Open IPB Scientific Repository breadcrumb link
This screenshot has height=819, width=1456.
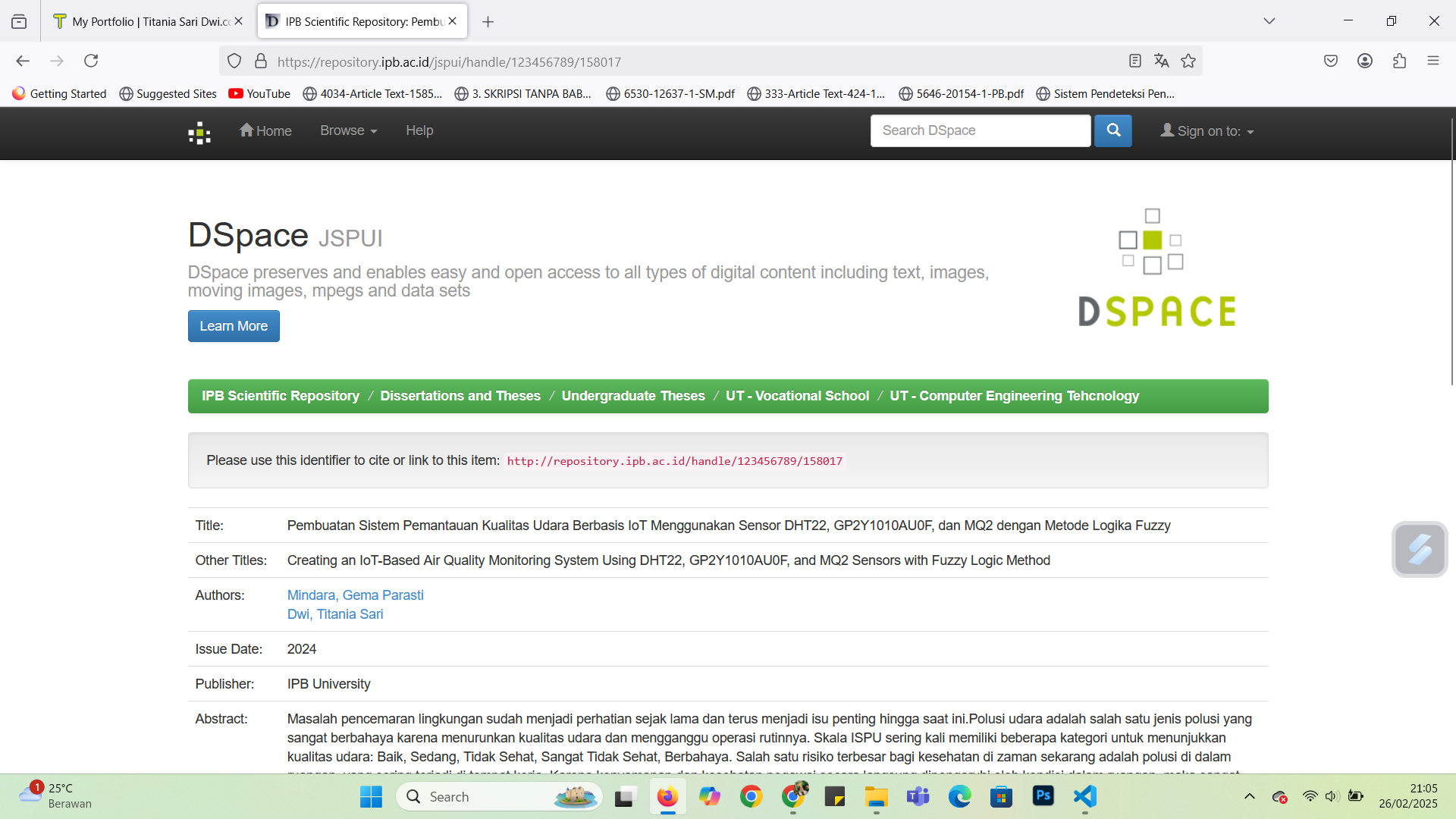pyautogui.click(x=281, y=396)
